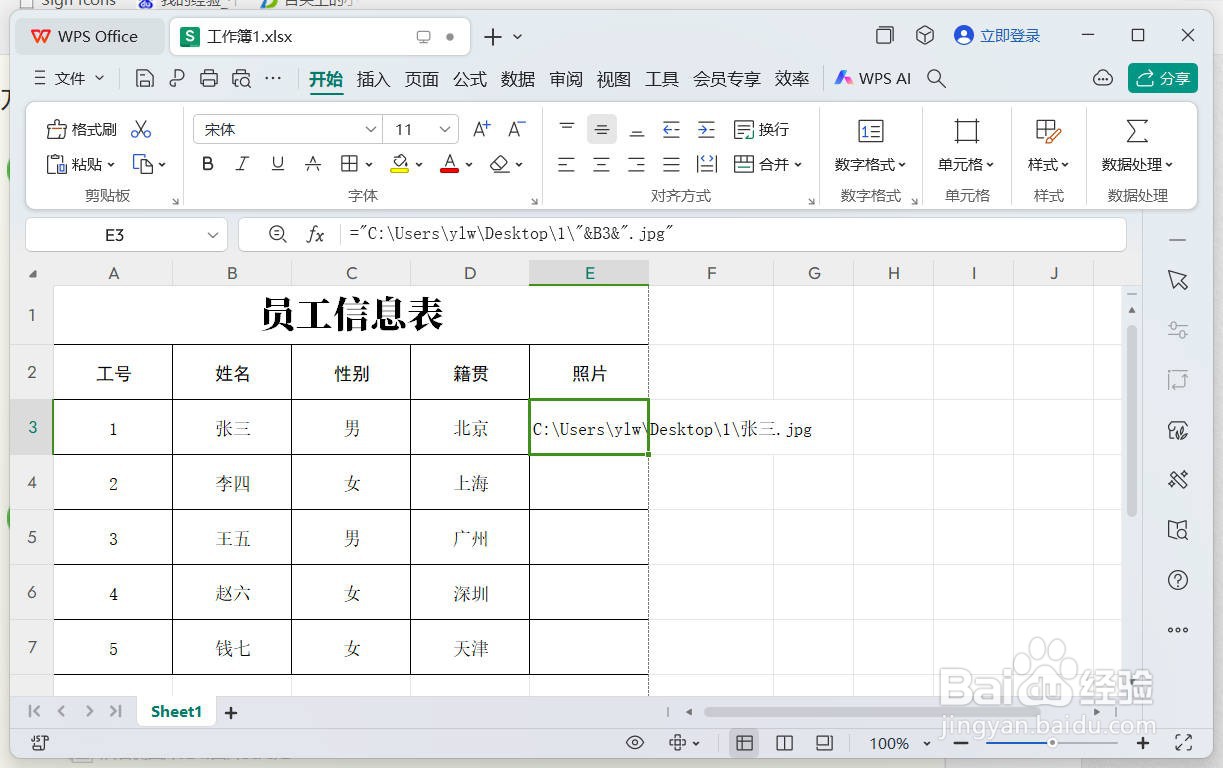Switch to page break preview view
This screenshot has height=768, width=1223.
coord(784,743)
